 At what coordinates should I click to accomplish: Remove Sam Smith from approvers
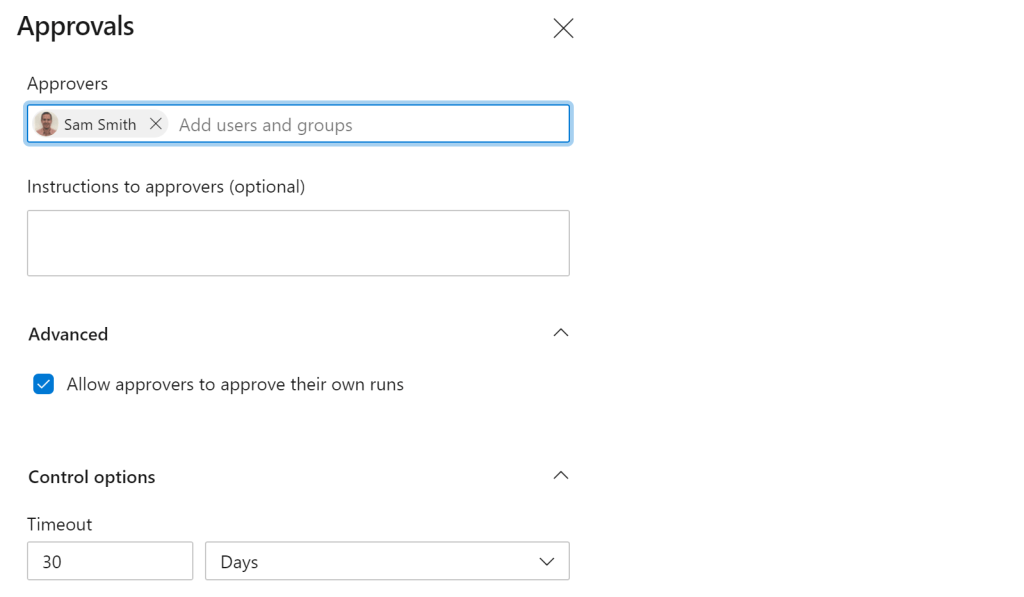pyautogui.click(x=155, y=124)
